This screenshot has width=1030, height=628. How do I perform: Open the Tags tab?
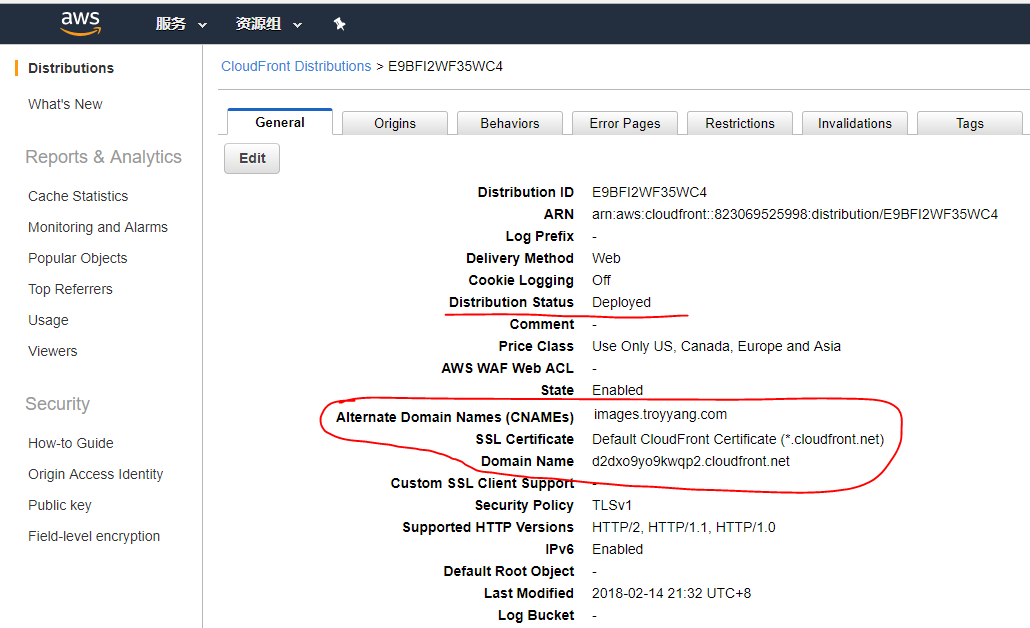pos(969,123)
